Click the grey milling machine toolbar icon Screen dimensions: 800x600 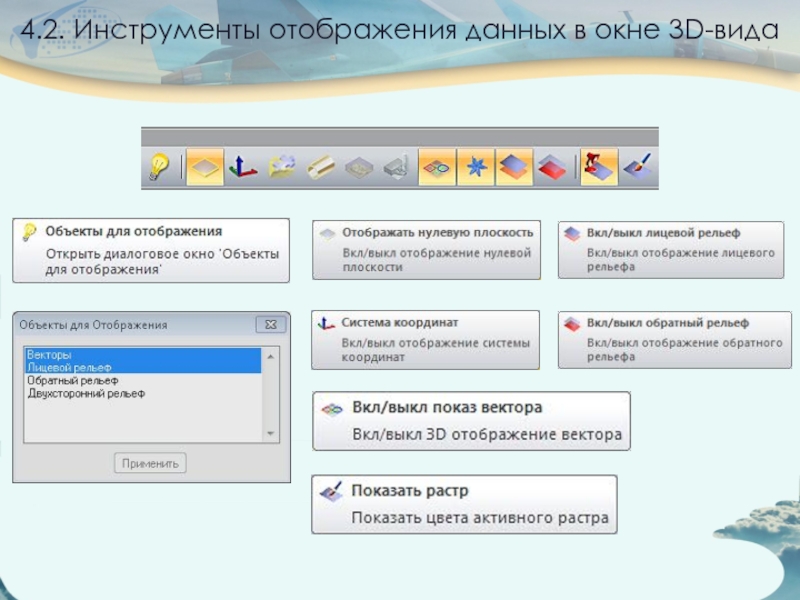coord(397,166)
